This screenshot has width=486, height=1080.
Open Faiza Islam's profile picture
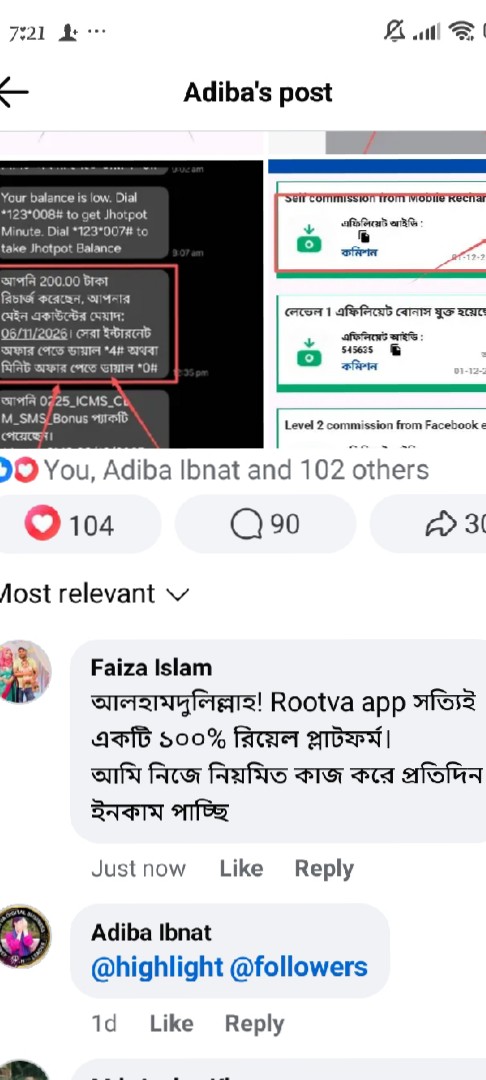pos(25,671)
